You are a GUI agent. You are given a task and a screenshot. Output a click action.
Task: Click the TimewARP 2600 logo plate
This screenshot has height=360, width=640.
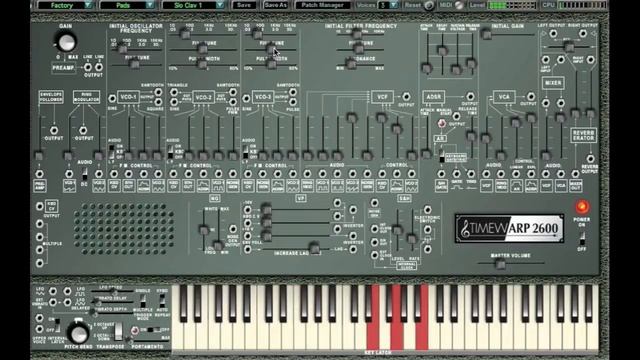[509, 229]
